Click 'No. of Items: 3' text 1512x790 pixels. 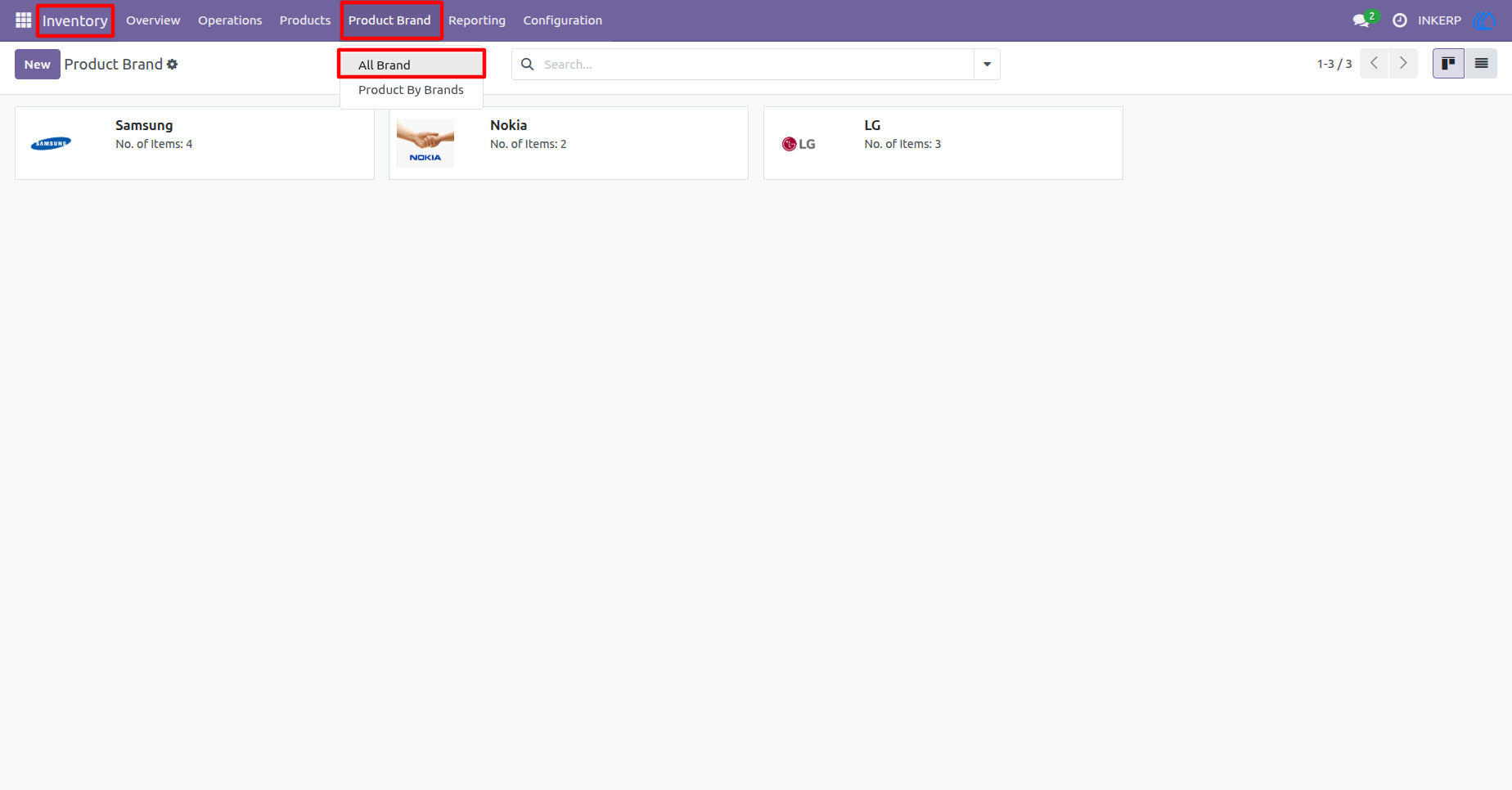pyautogui.click(x=902, y=144)
